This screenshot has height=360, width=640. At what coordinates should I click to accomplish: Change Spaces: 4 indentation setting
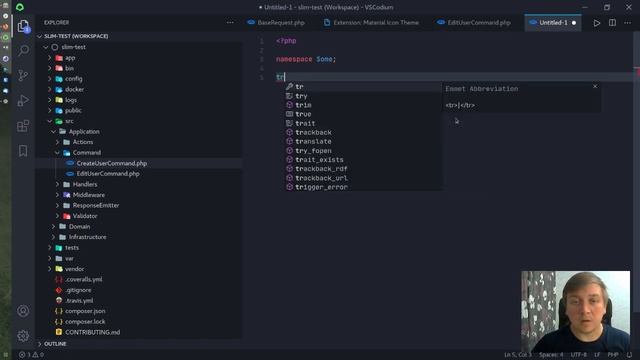tap(551, 355)
